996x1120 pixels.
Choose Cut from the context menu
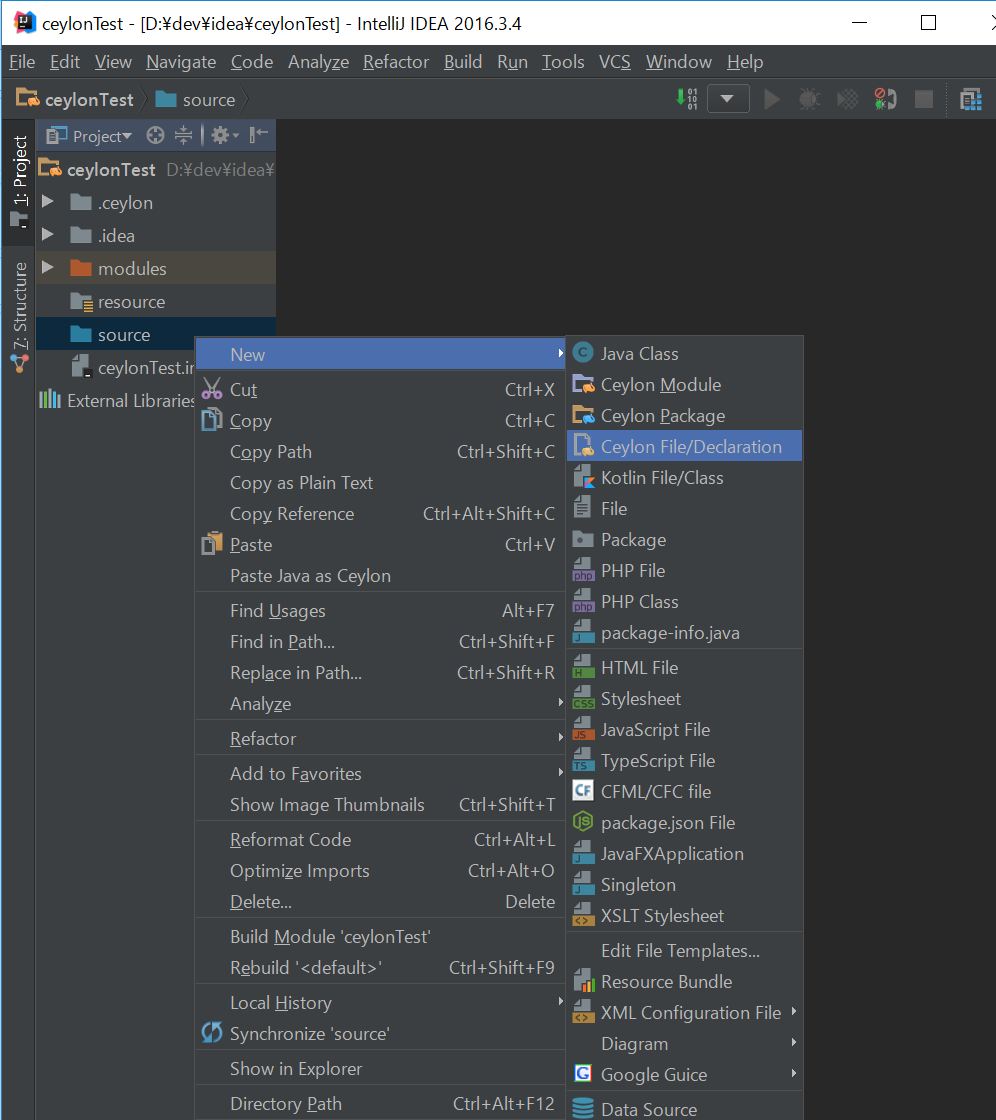(x=380, y=389)
